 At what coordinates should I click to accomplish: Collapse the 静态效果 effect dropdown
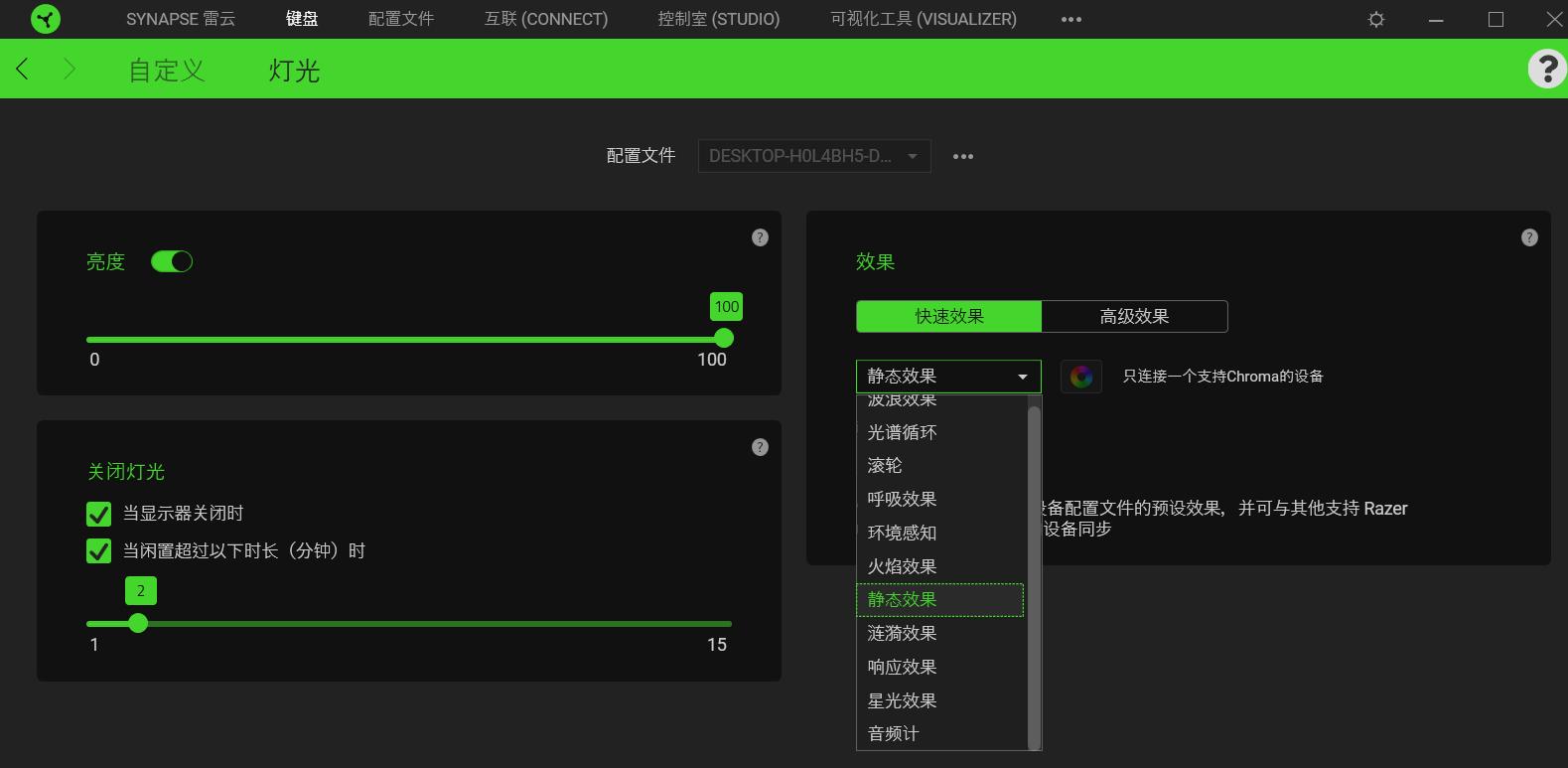click(x=948, y=377)
